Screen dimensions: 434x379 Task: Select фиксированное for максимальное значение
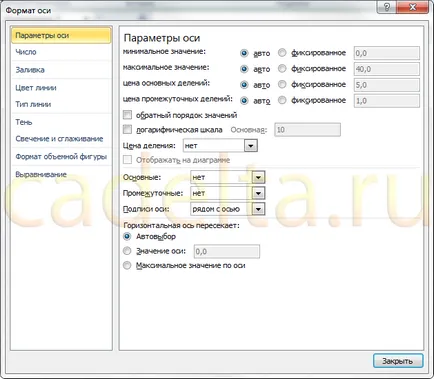pyautogui.click(x=282, y=68)
